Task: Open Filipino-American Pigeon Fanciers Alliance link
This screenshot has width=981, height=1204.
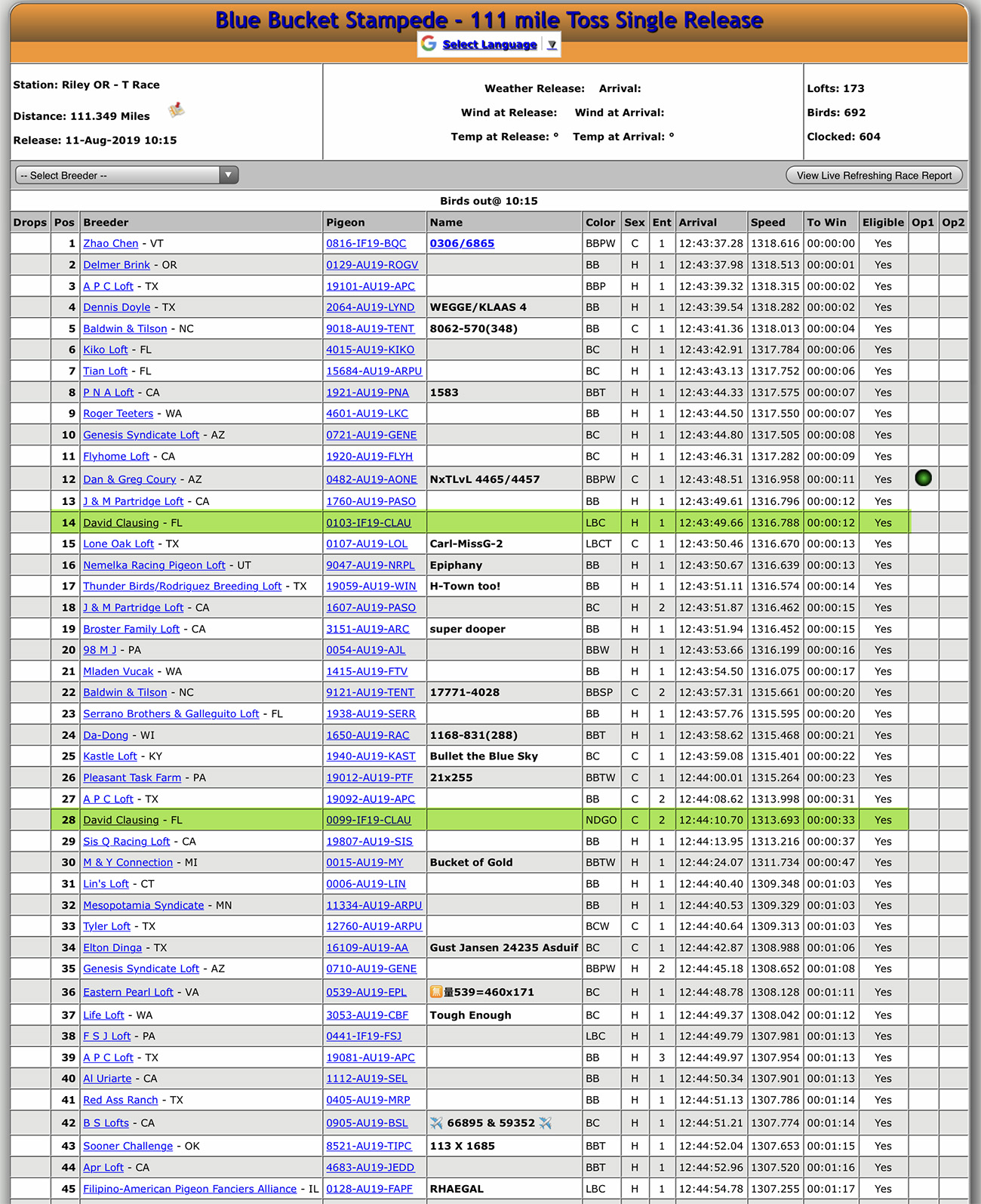Action: pyautogui.click(x=189, y=1188)
